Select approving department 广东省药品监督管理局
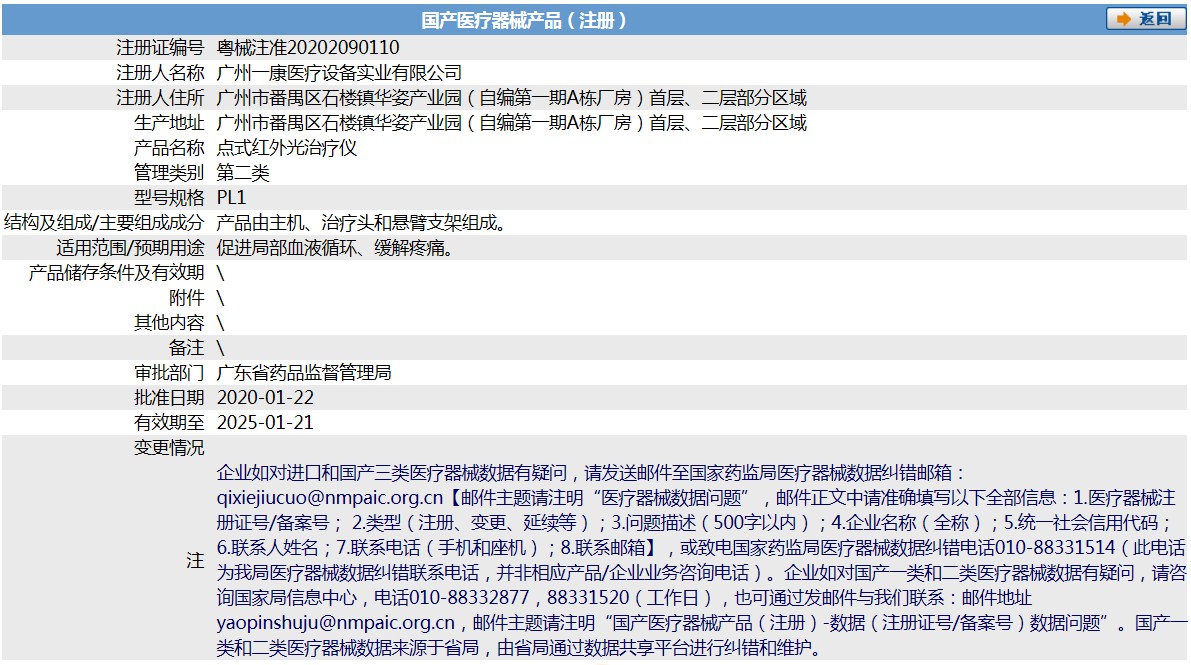This screenshot has width=1191, height=665. click(x=304, y=372)
